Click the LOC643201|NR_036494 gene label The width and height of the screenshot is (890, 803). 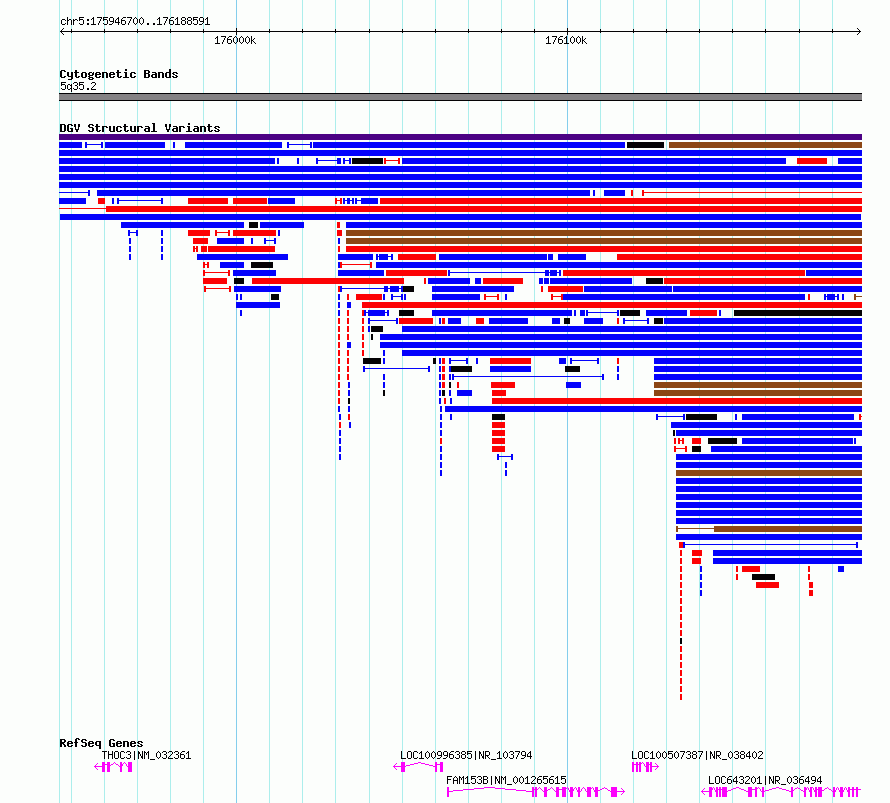(765, 780)
